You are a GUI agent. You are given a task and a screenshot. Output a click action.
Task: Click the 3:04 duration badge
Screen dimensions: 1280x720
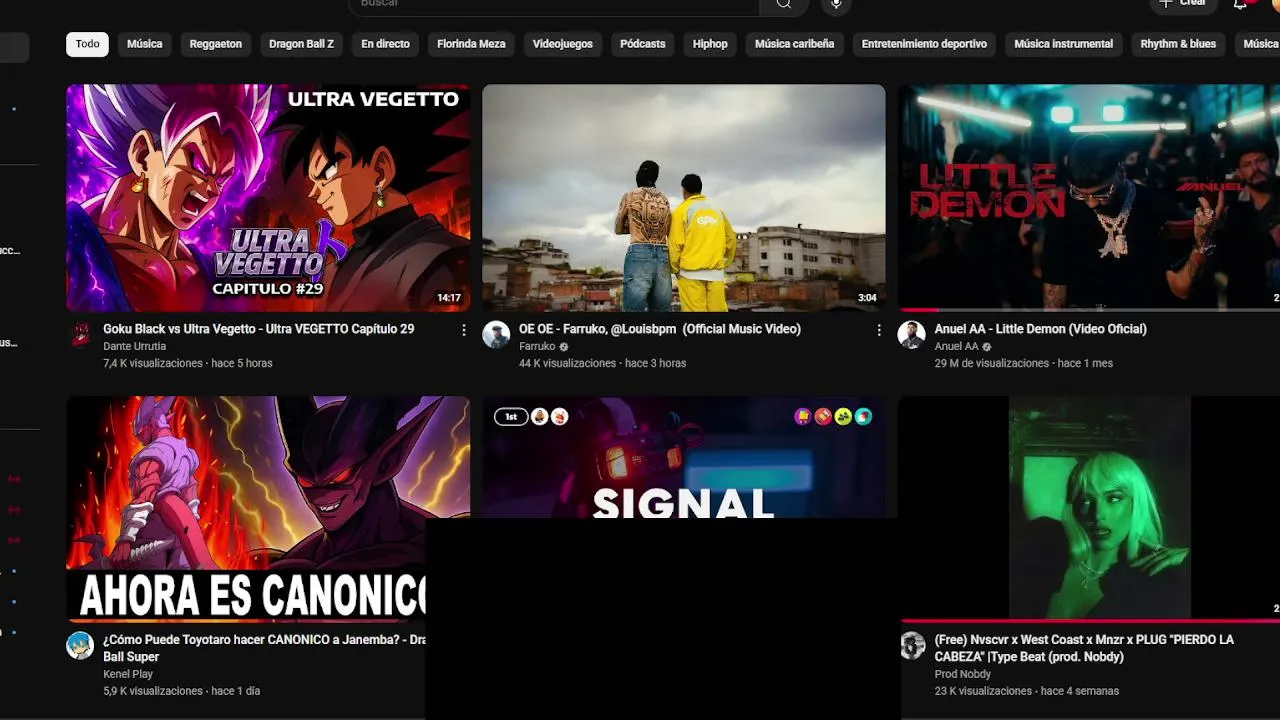pyautogui.click(x=867, y=298)
